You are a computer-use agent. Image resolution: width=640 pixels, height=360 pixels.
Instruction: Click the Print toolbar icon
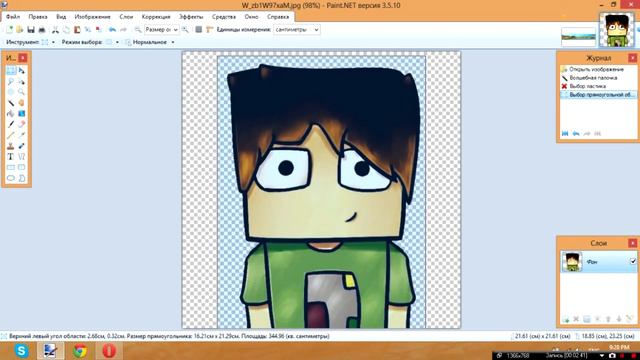click(42, 30)
